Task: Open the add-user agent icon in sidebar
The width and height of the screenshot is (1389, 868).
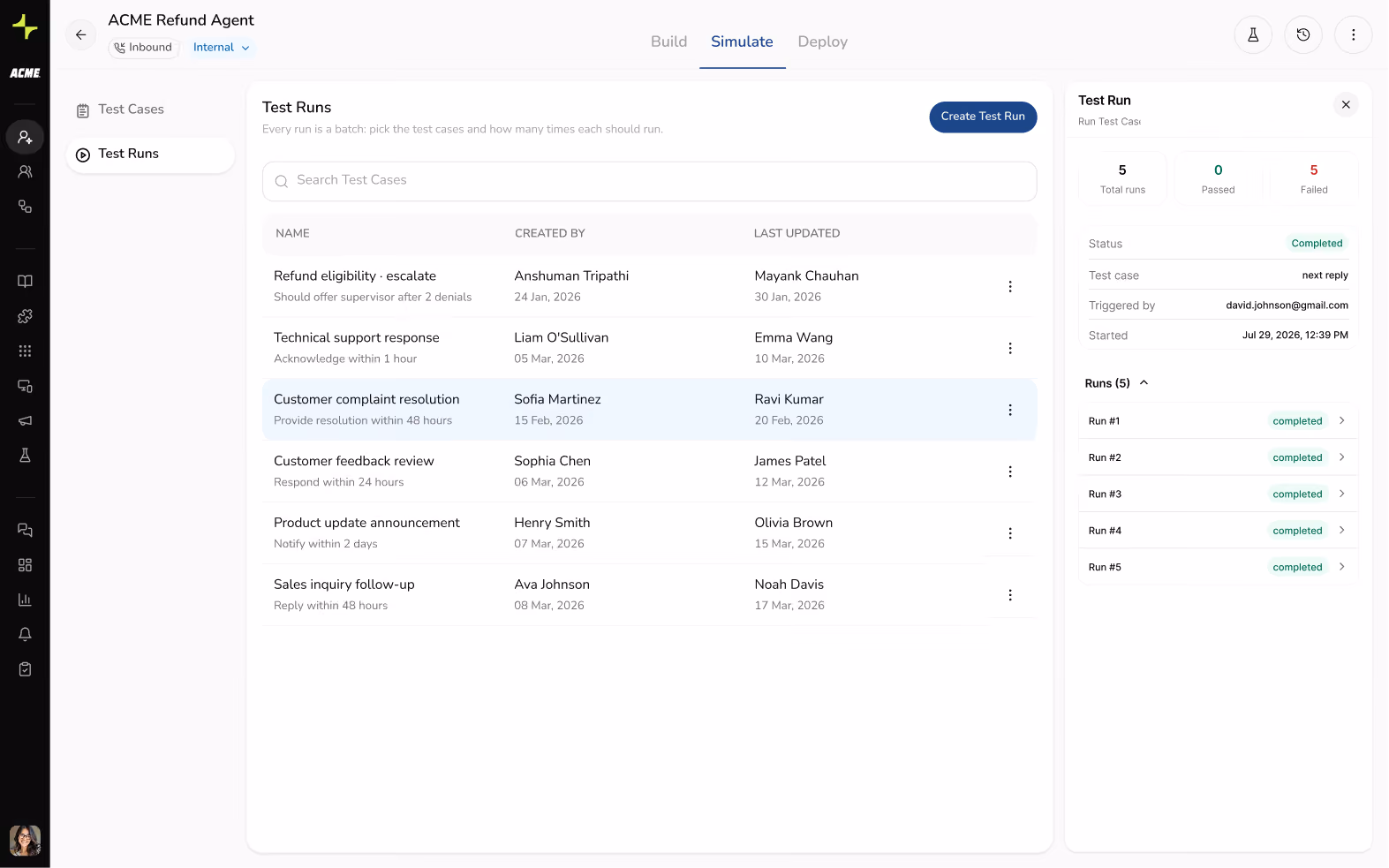Action: 25,137
